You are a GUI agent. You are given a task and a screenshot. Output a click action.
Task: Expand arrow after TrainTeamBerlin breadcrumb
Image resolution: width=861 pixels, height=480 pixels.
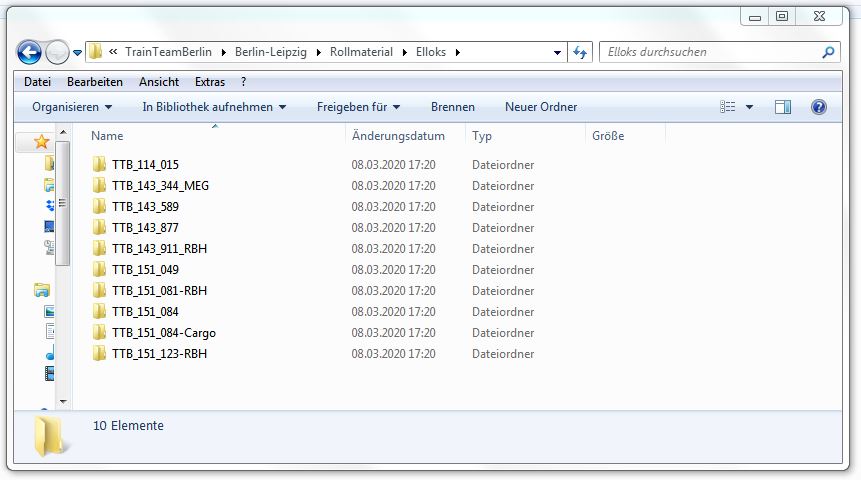223,52
